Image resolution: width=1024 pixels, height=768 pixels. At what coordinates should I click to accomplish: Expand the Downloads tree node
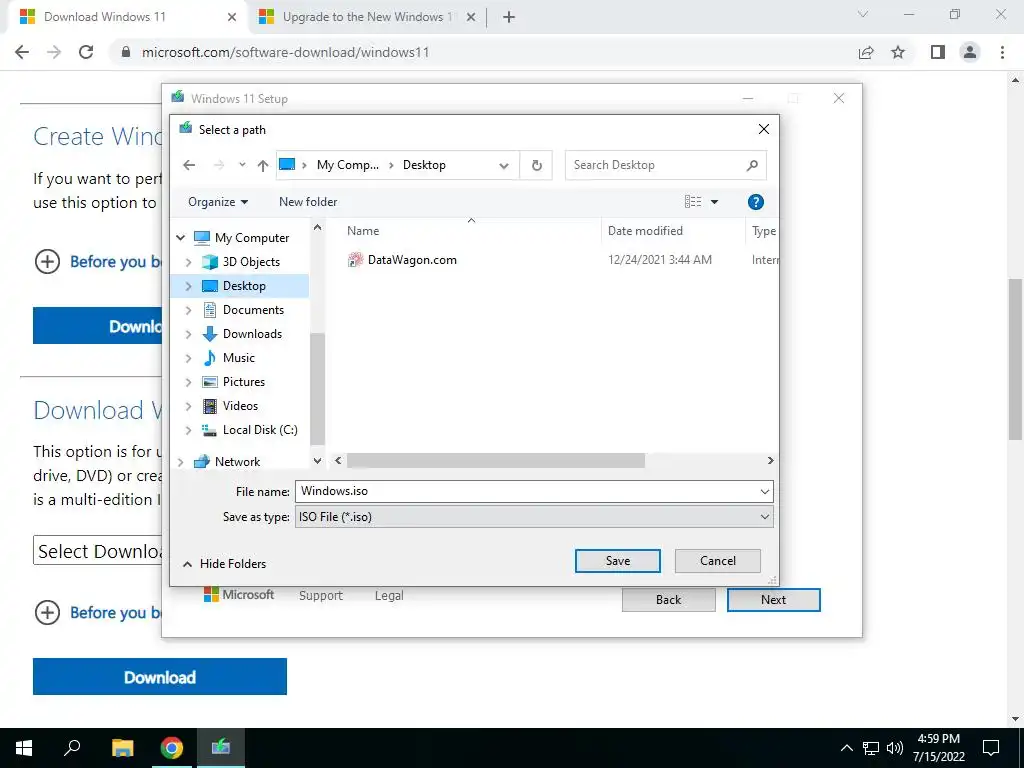[x=189, y=334]
